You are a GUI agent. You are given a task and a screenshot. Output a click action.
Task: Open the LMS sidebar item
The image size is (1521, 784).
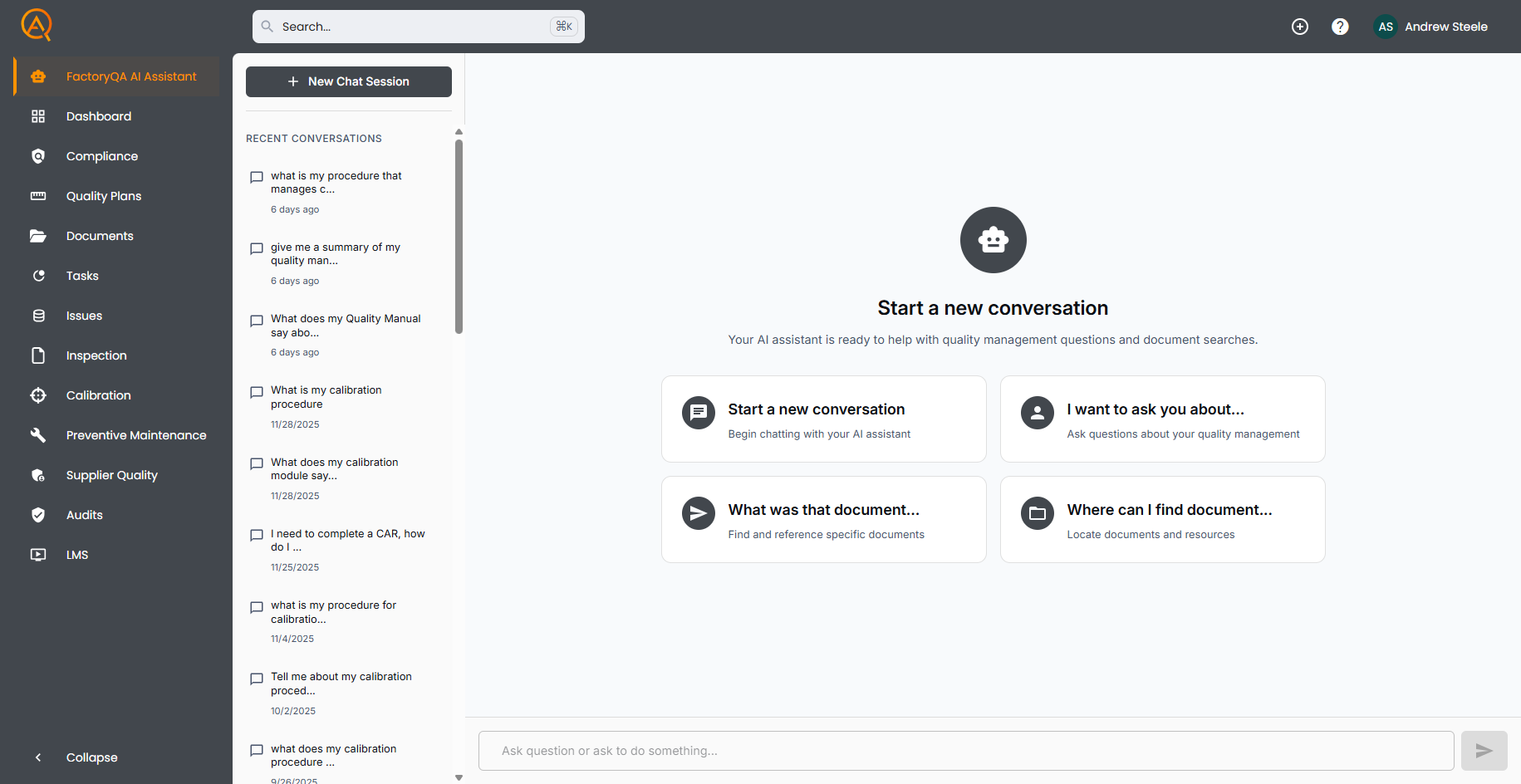[76, 555]
